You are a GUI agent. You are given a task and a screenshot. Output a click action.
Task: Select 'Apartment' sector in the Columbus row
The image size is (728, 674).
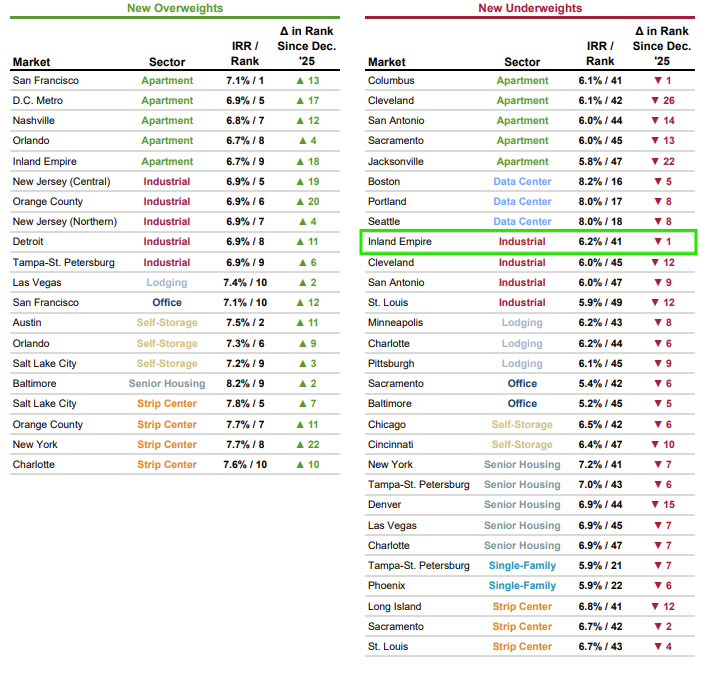pyautogui.click(x=522, y=80)
